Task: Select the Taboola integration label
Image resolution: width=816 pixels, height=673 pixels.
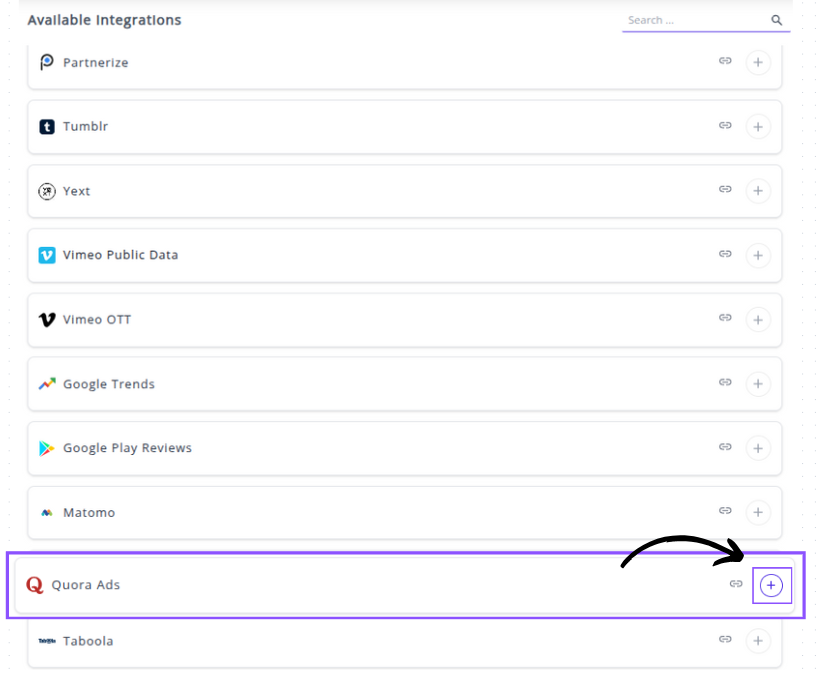Action: point(88,641)
